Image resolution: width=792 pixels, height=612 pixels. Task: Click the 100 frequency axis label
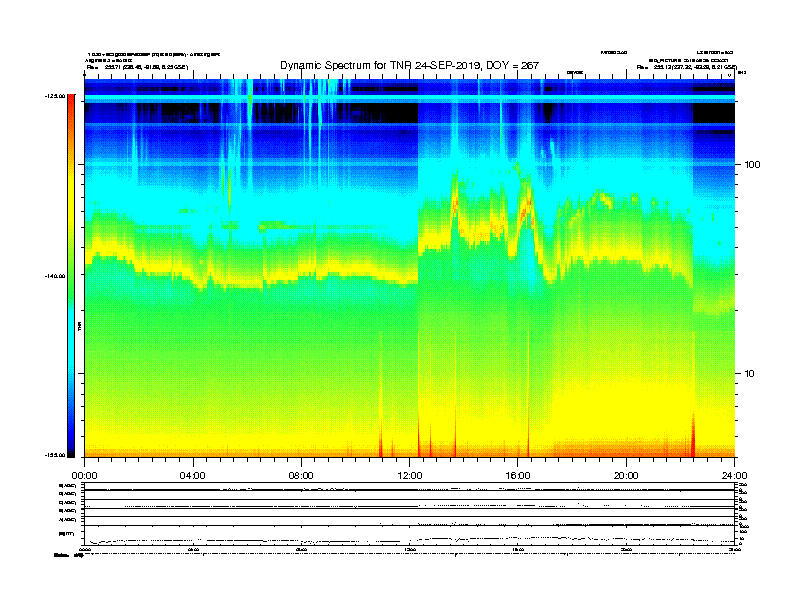(752, 165)
